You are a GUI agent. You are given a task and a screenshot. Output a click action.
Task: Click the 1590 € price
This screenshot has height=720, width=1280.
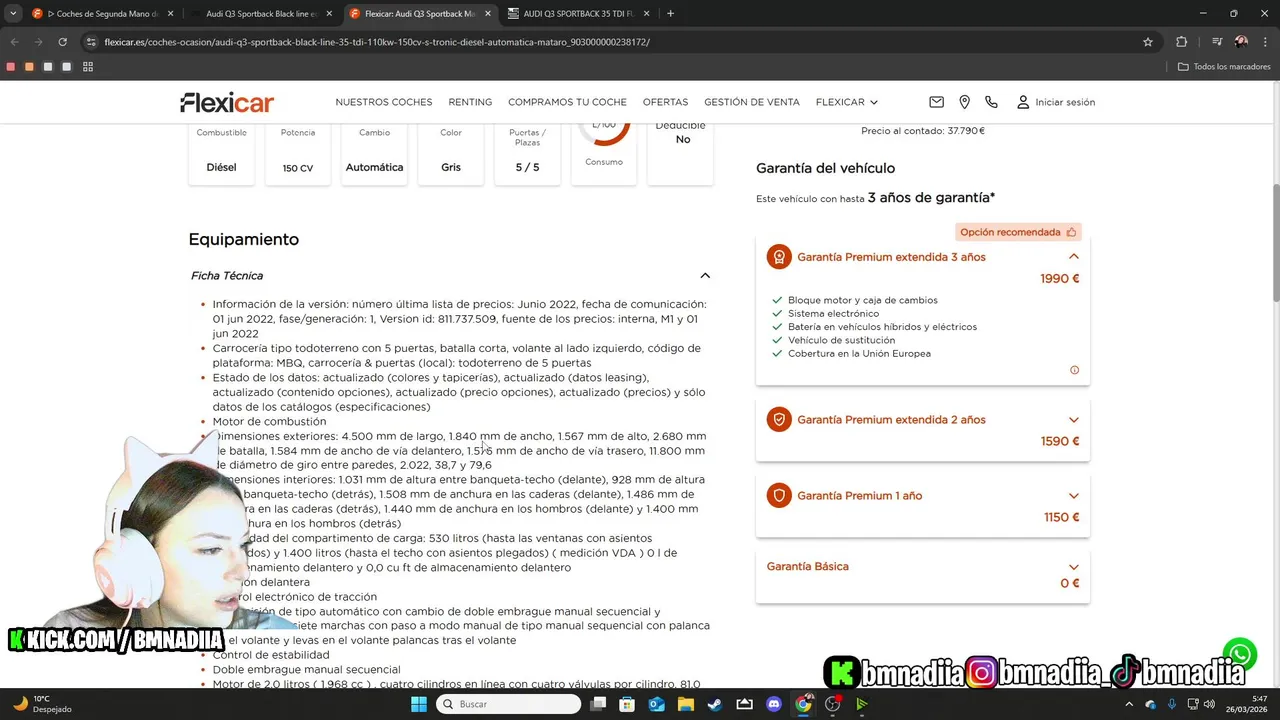1060,442
